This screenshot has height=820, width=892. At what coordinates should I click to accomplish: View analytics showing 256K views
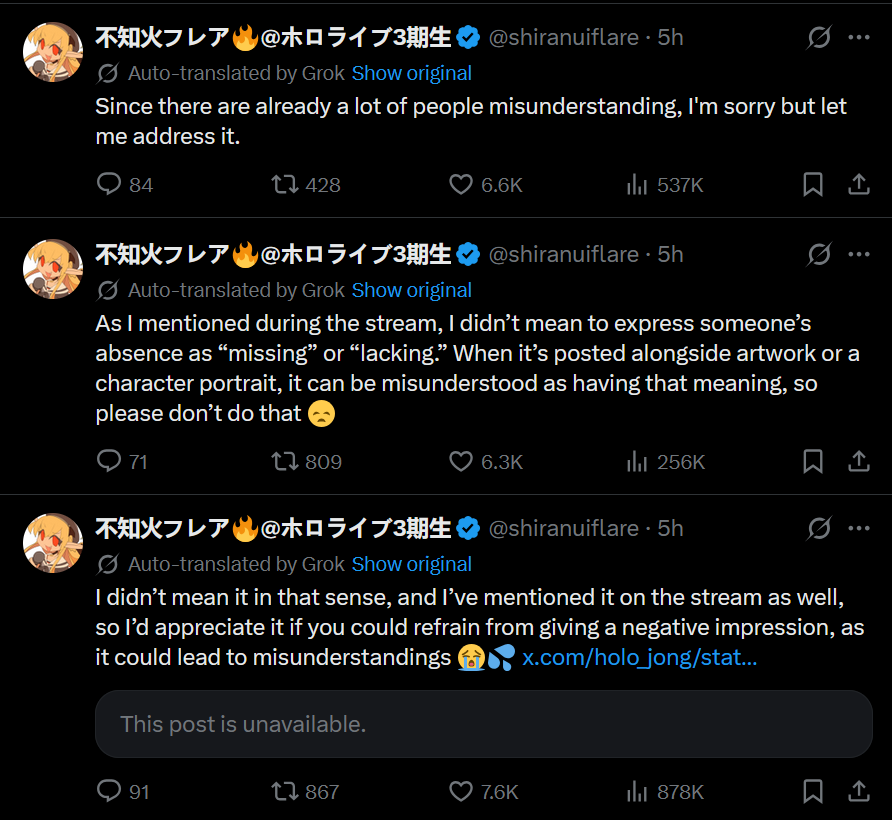[x=636, y=461]
